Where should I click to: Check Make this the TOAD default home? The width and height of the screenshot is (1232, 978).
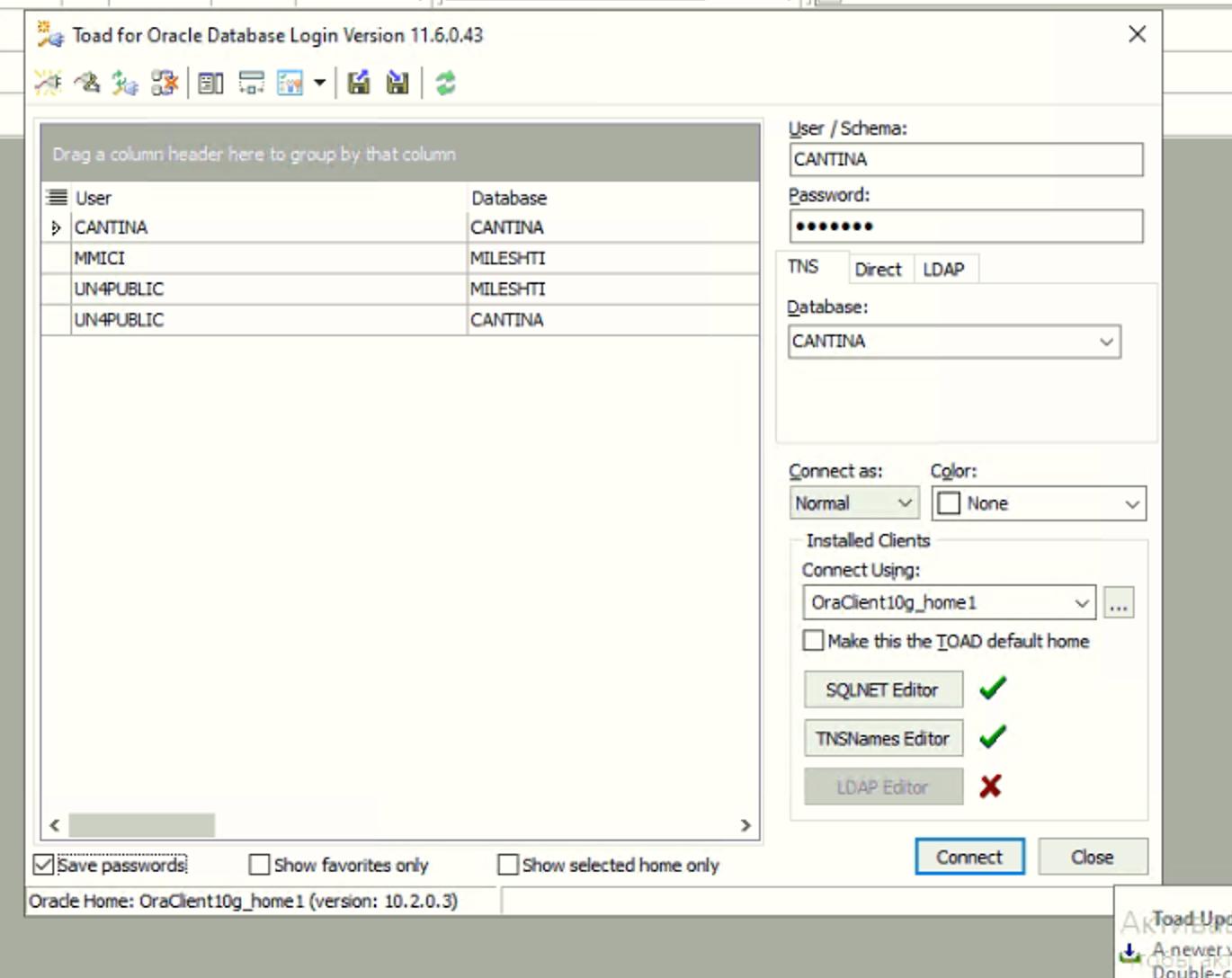pyautogui.click(x=813, y=641)
